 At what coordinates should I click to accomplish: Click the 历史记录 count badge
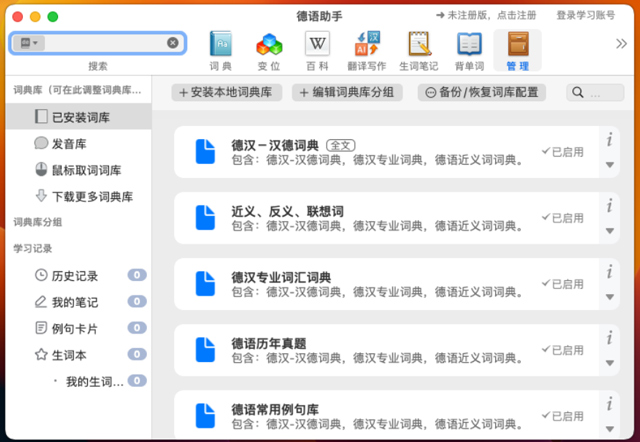137,275
